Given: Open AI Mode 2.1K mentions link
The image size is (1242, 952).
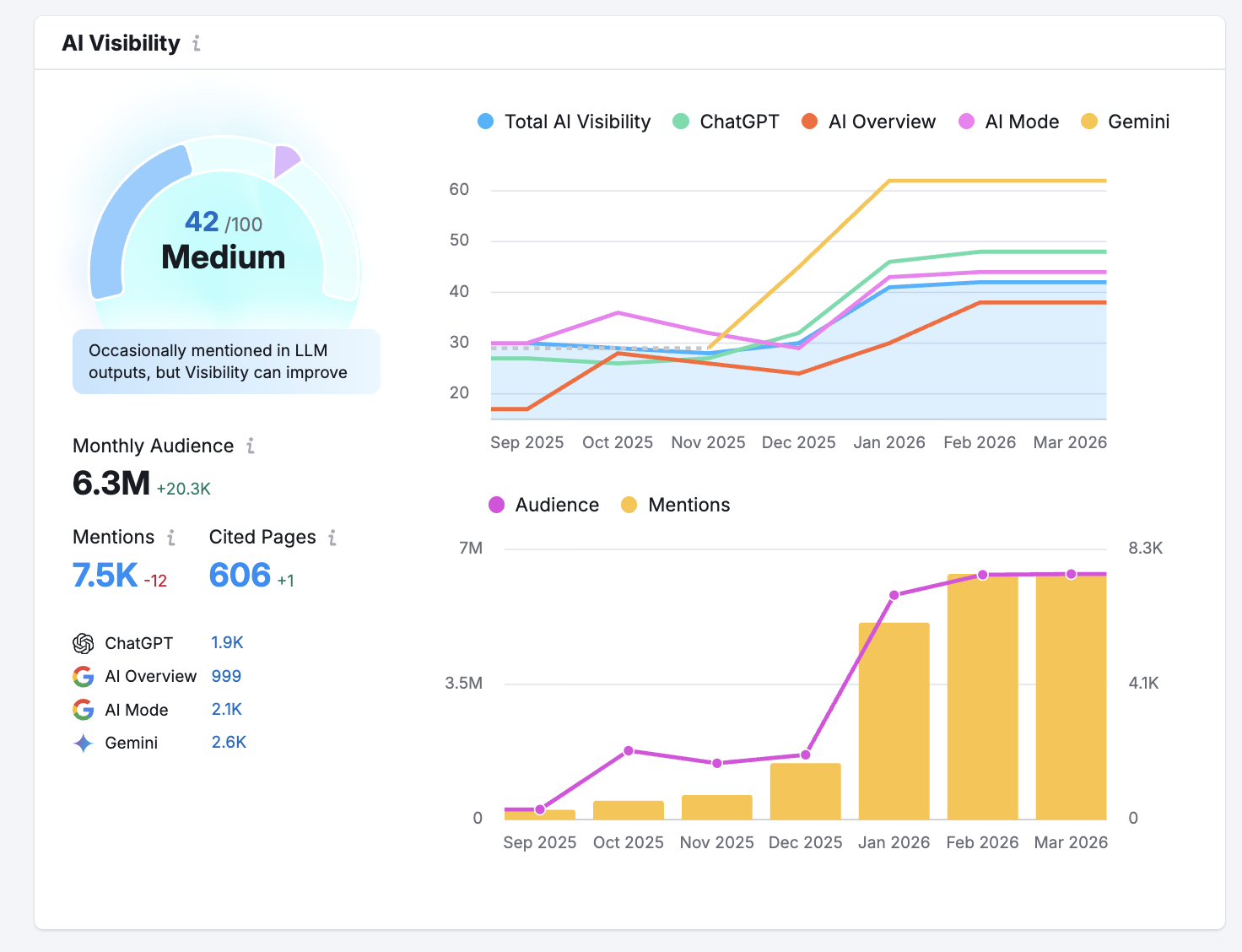Looking at the screenshot, I should coord(227,710).
